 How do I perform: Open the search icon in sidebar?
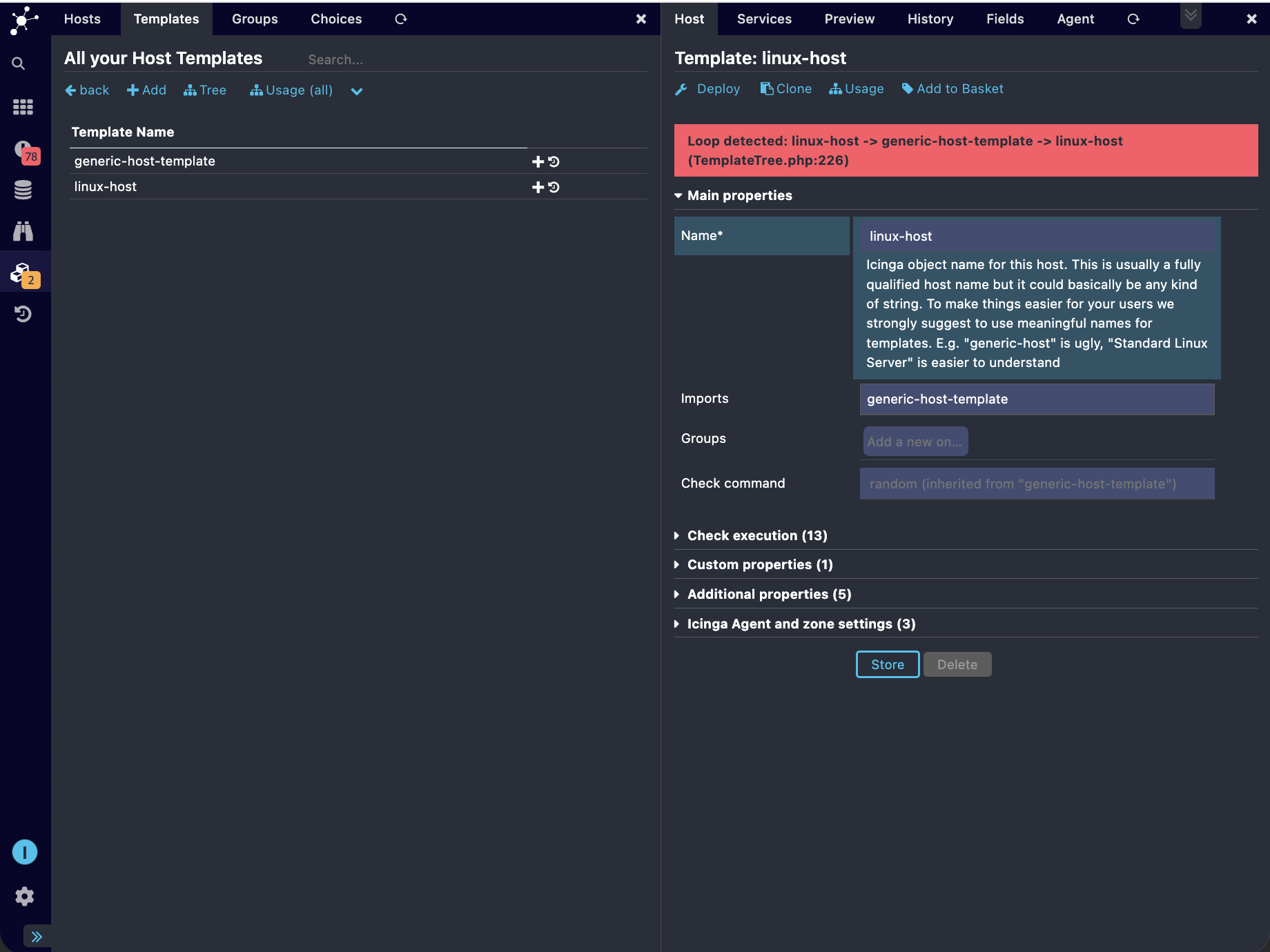tap(19, 64)
